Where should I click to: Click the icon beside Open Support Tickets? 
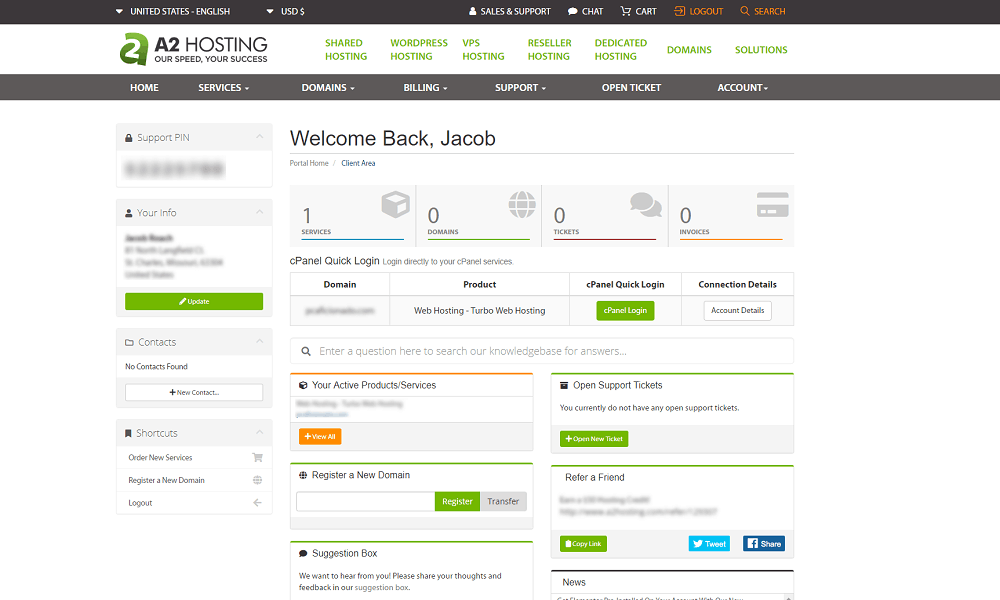point(564,385)
